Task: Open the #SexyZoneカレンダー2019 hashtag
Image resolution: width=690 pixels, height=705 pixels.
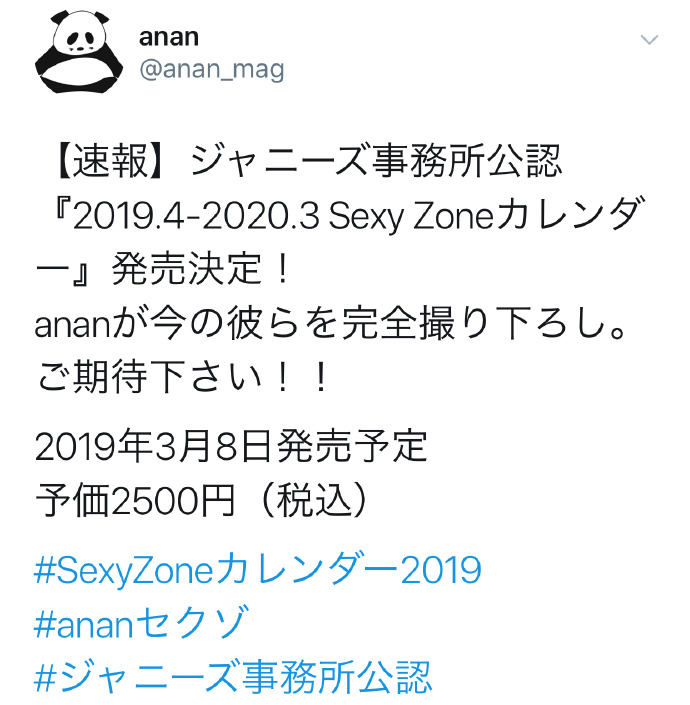Action: tap(258, 570)
